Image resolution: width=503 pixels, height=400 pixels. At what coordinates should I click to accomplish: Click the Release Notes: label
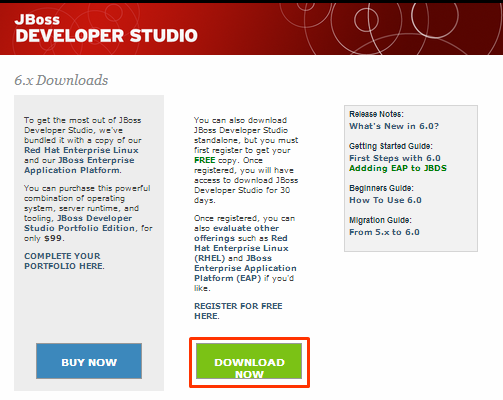click(x=376, y=114)
